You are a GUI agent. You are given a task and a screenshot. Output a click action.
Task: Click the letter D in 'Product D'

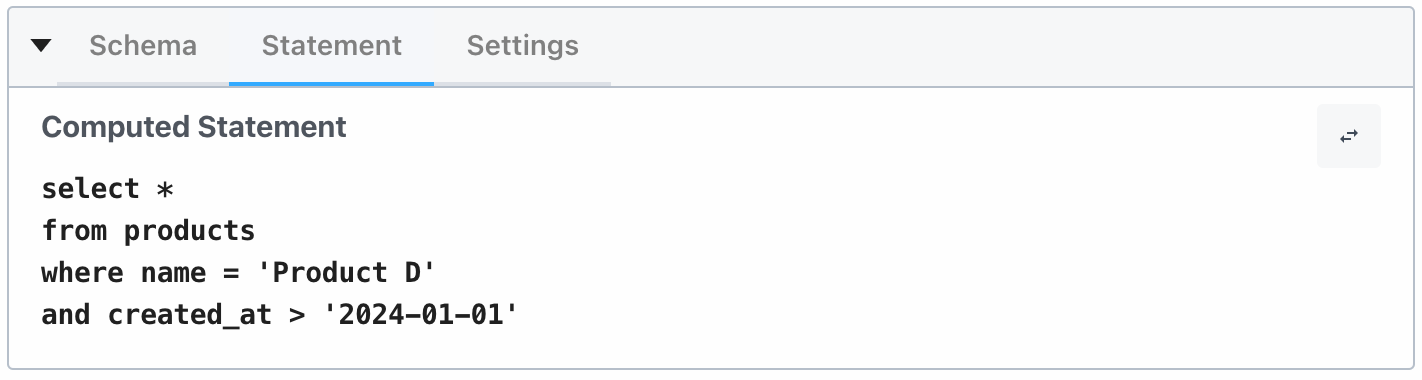point(413,273)
